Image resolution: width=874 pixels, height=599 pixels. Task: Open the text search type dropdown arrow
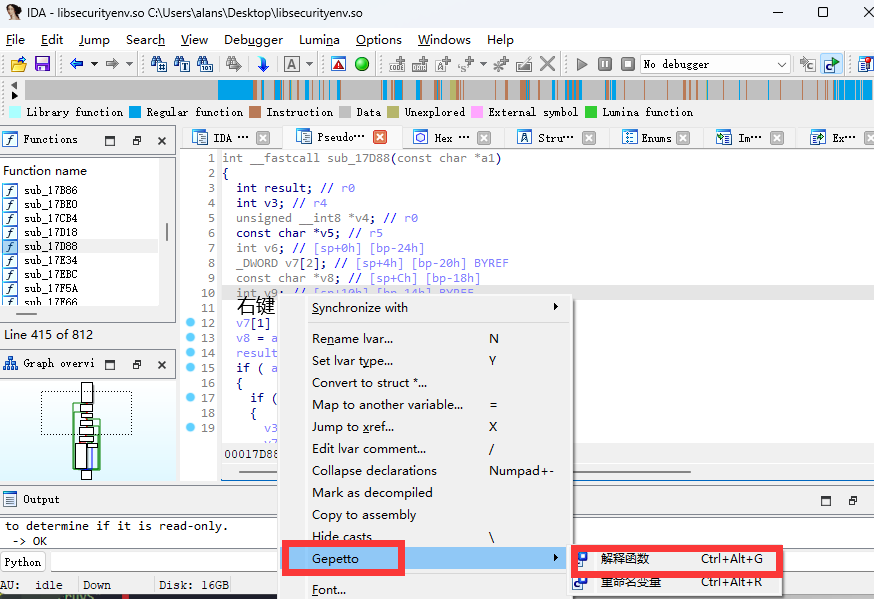click(x=310, y=64)
